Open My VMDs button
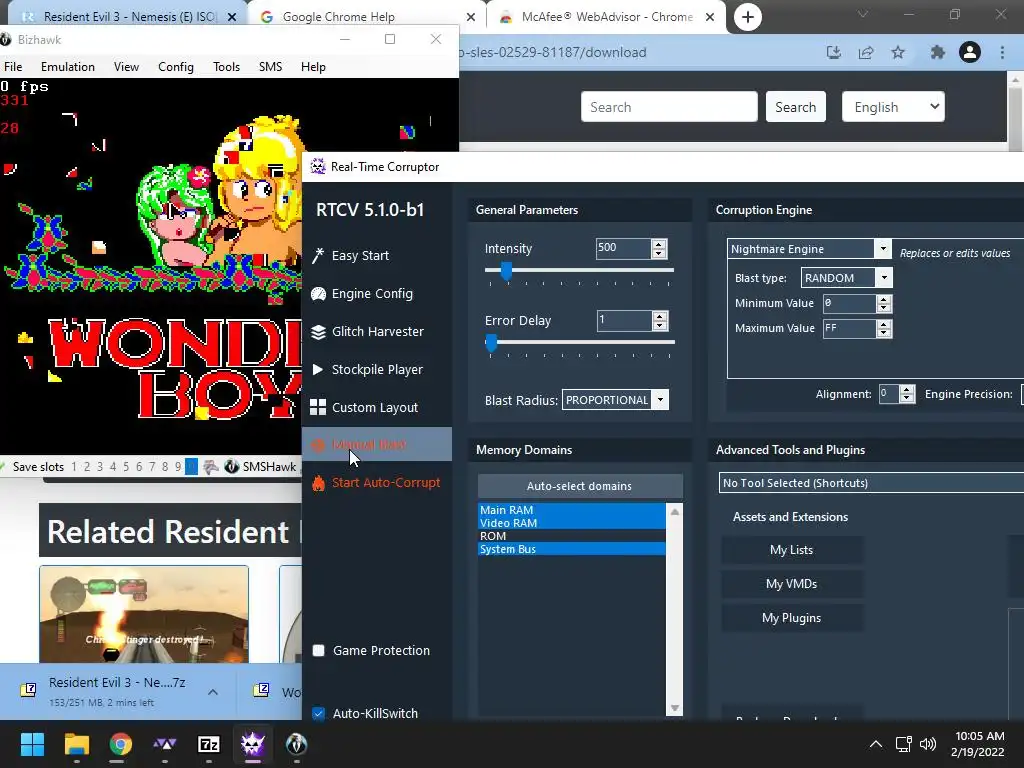 coord(792,584)
